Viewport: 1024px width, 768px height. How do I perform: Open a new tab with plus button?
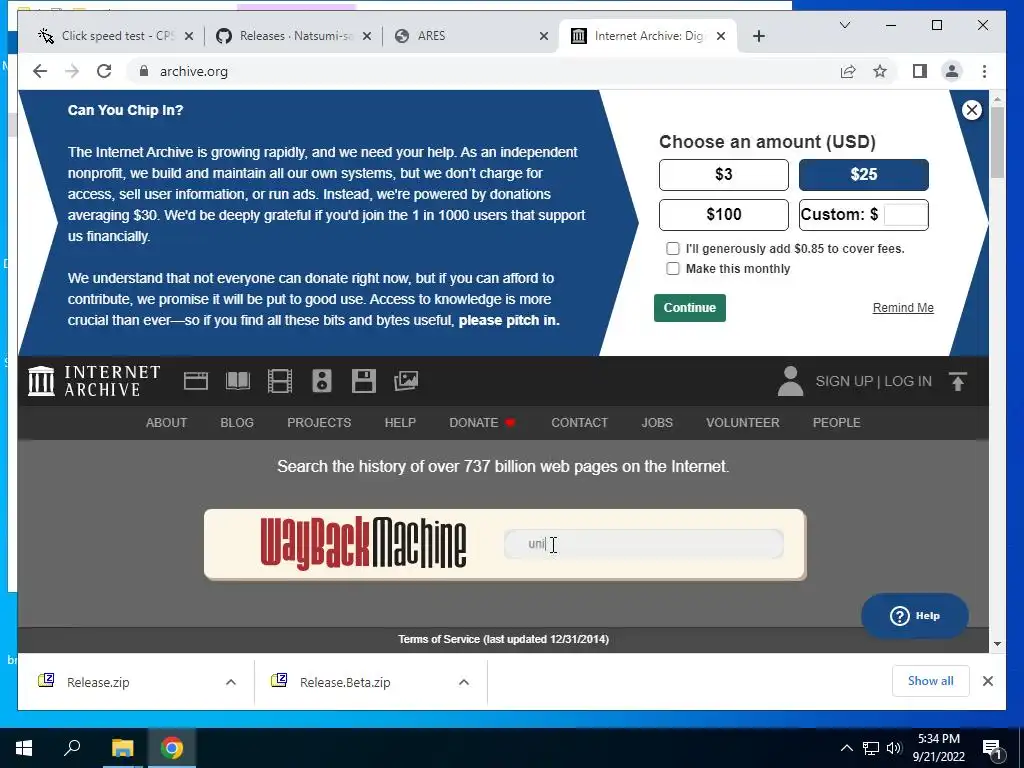758,36
